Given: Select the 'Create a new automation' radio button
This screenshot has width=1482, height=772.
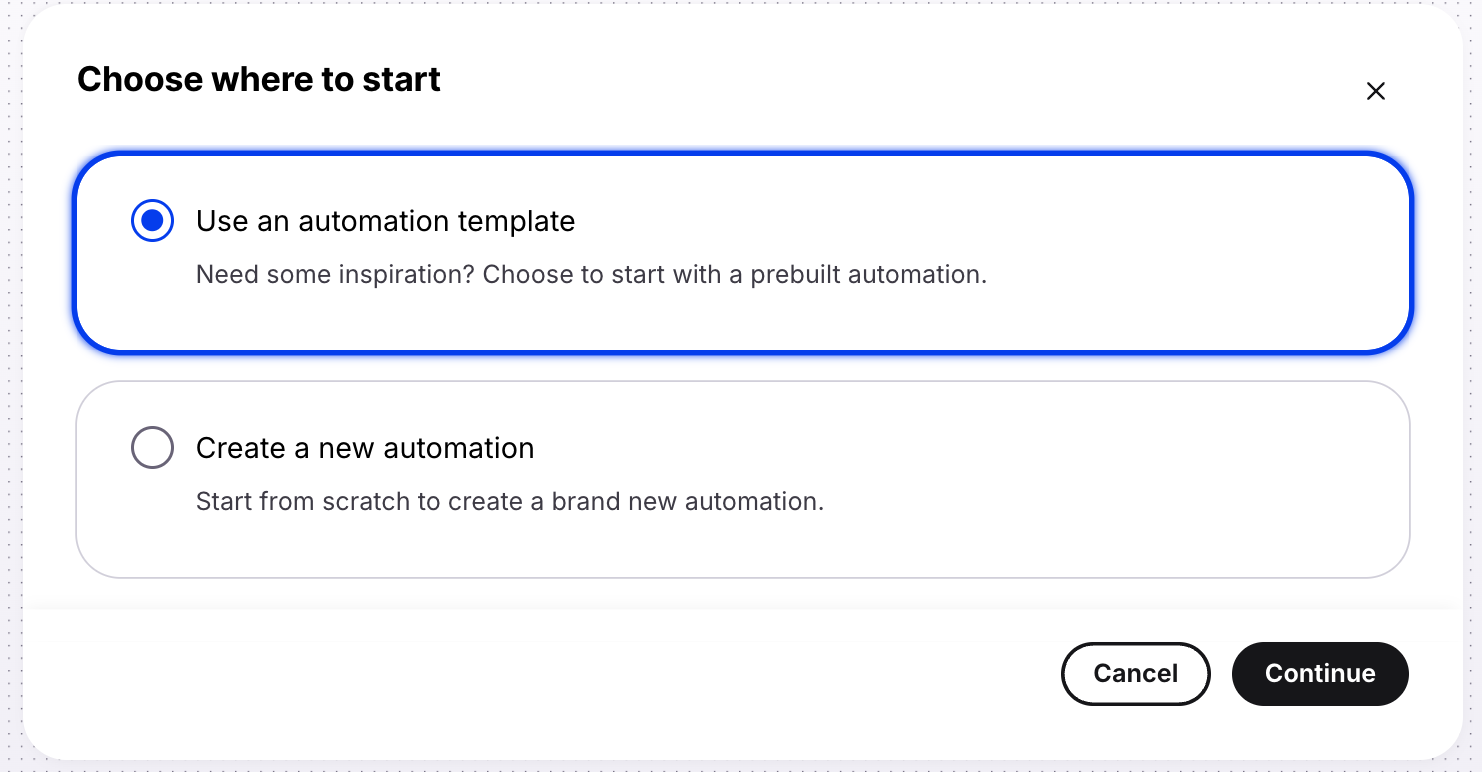Looking at the screenshot, I should click(152, 448).
